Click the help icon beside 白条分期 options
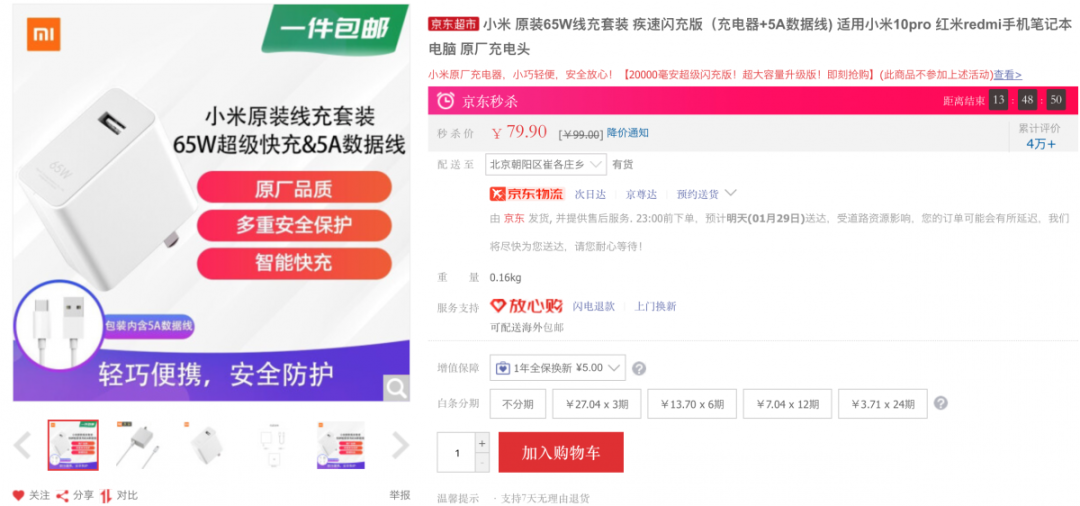 pyautogui.click(x=940, y=403)
